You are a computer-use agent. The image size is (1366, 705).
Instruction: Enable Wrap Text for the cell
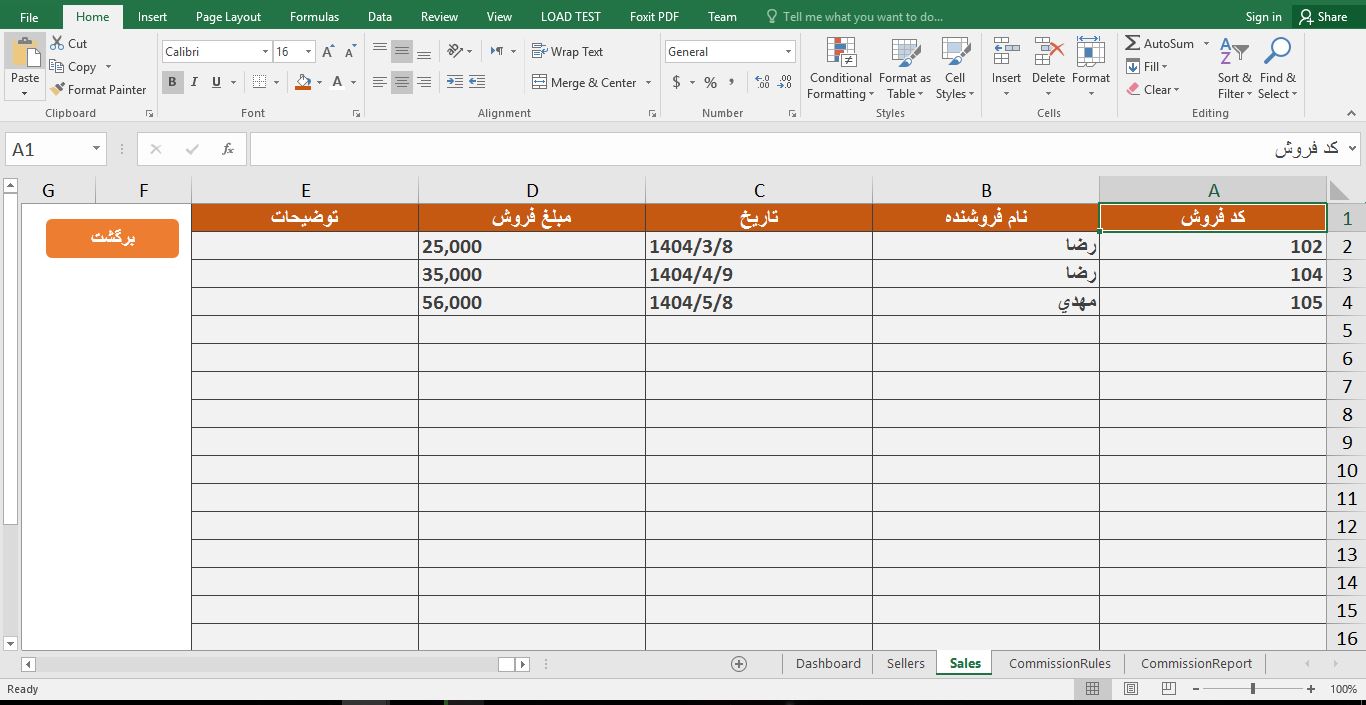click(567, 52)
